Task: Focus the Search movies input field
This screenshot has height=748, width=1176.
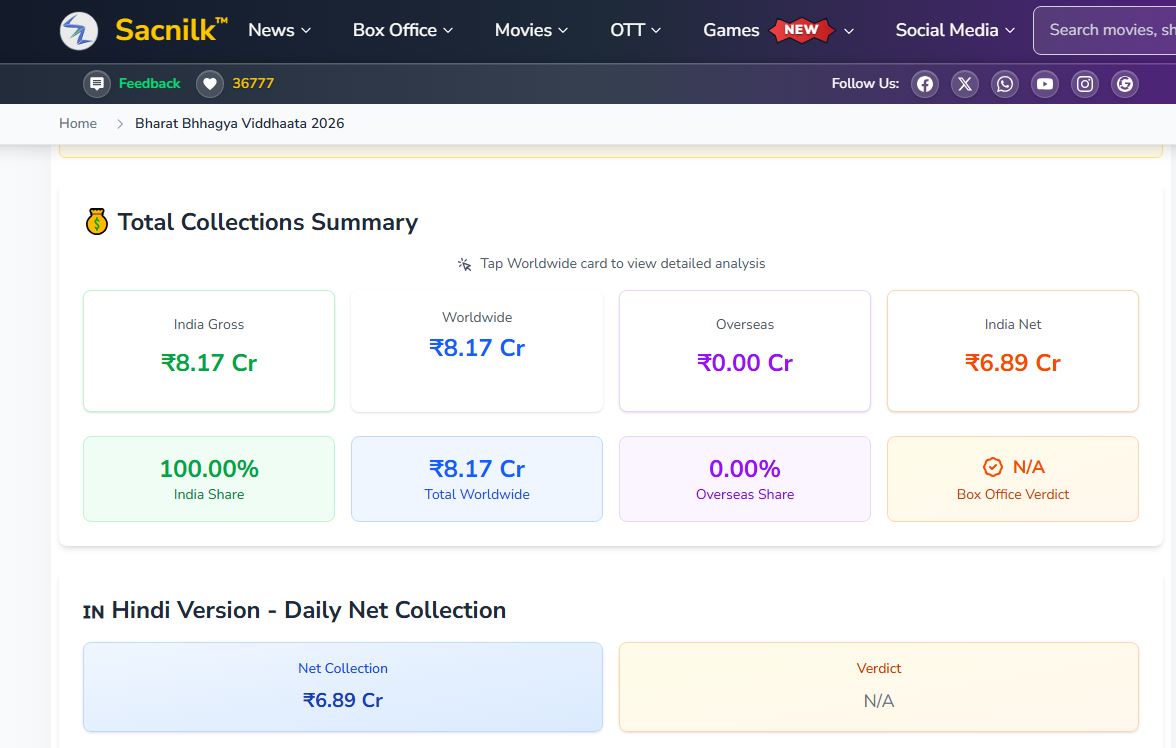Action: pos(1105,30)
